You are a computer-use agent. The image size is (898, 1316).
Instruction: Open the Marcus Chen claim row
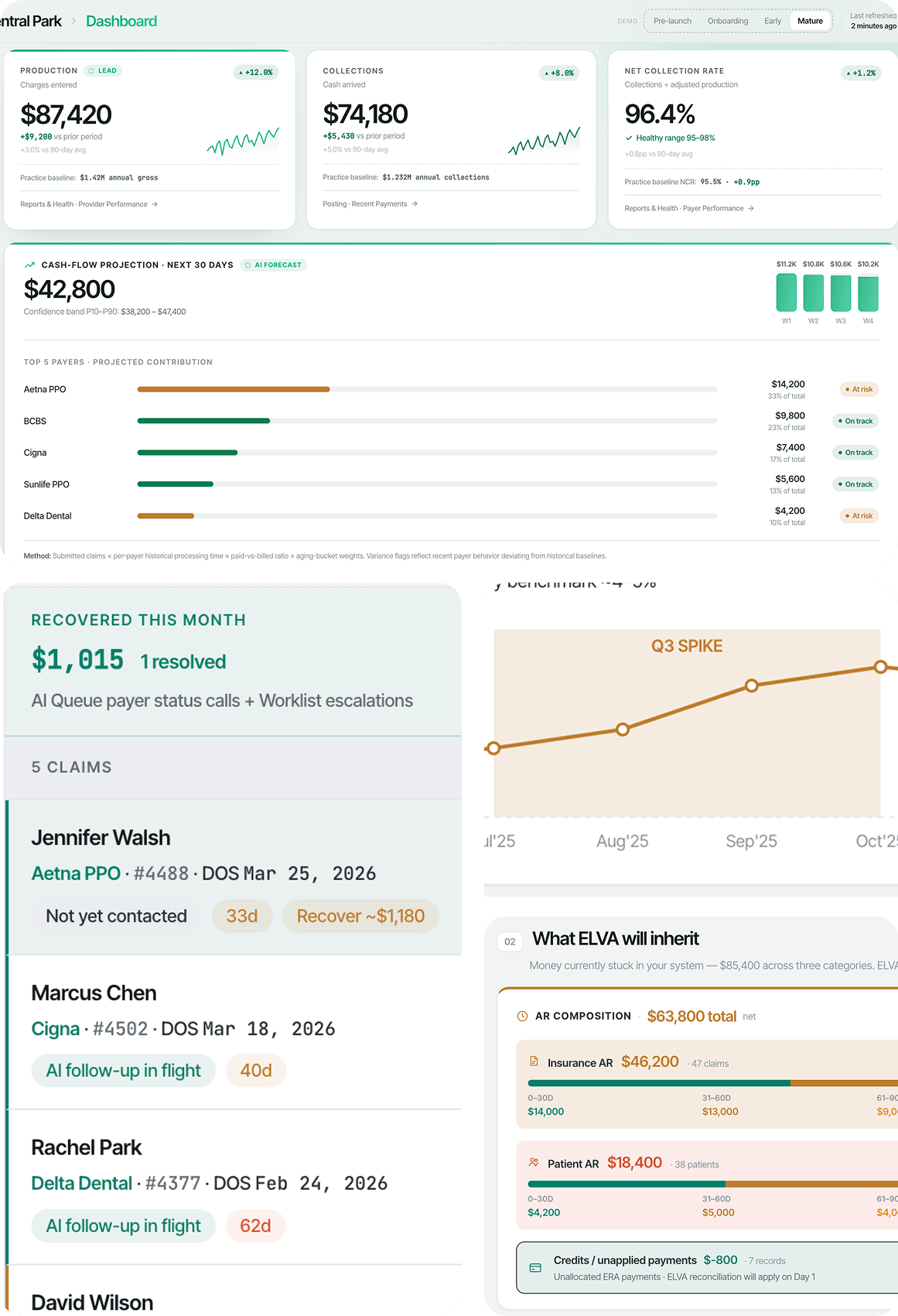tap(234, 1032)
